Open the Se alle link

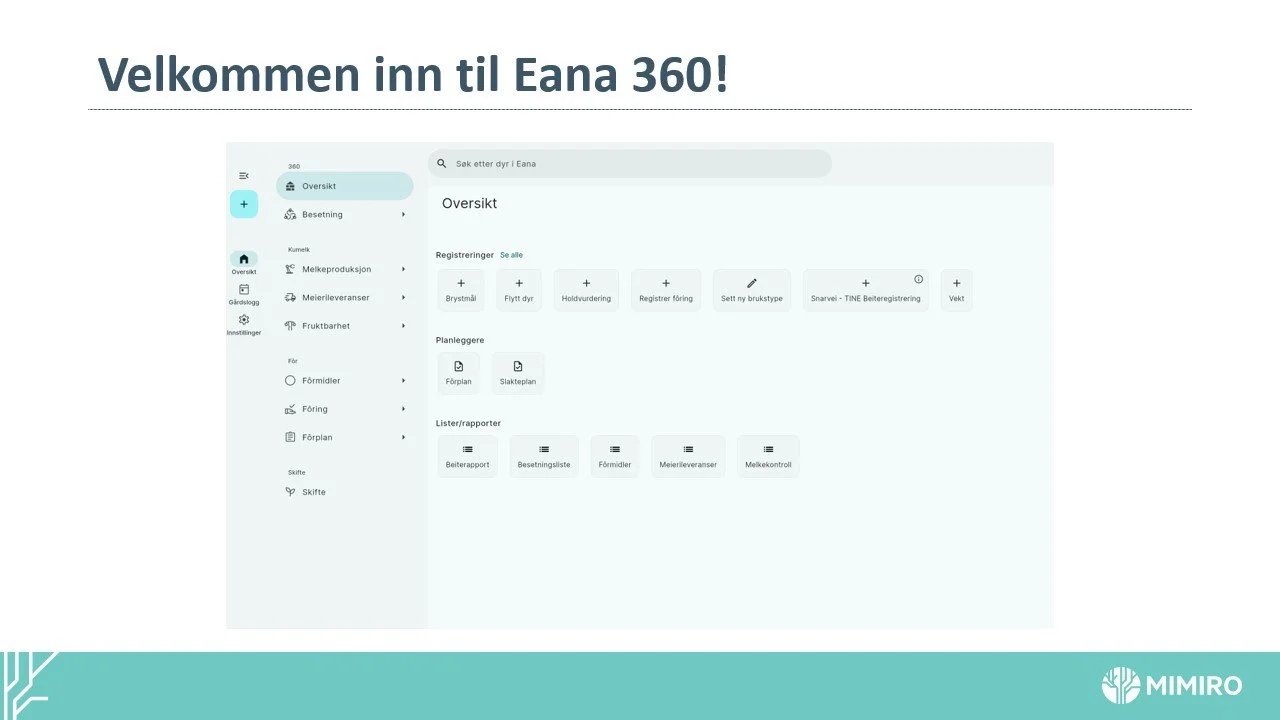(511, 255)
